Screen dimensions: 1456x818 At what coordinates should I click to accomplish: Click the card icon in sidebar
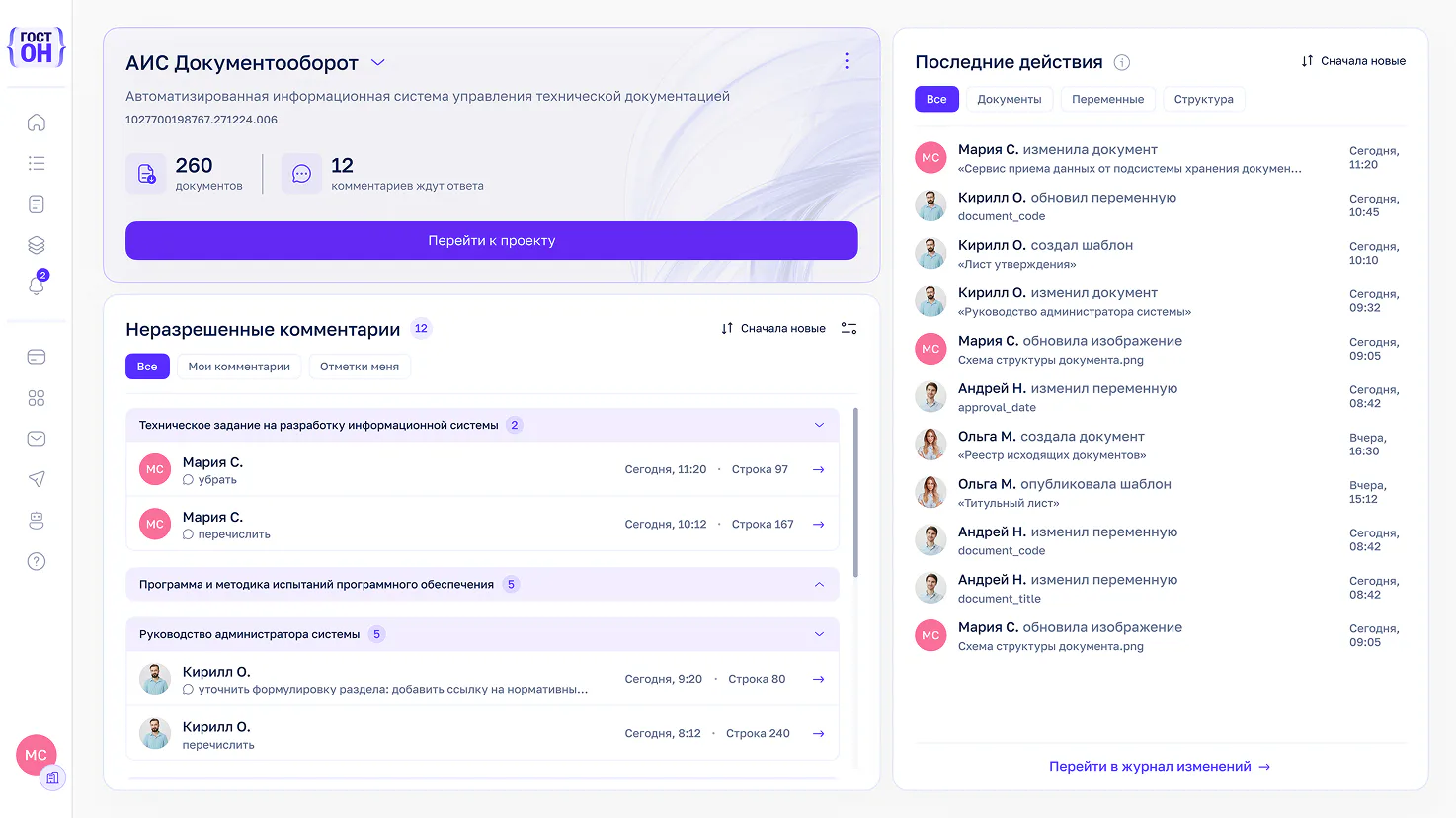37,357
